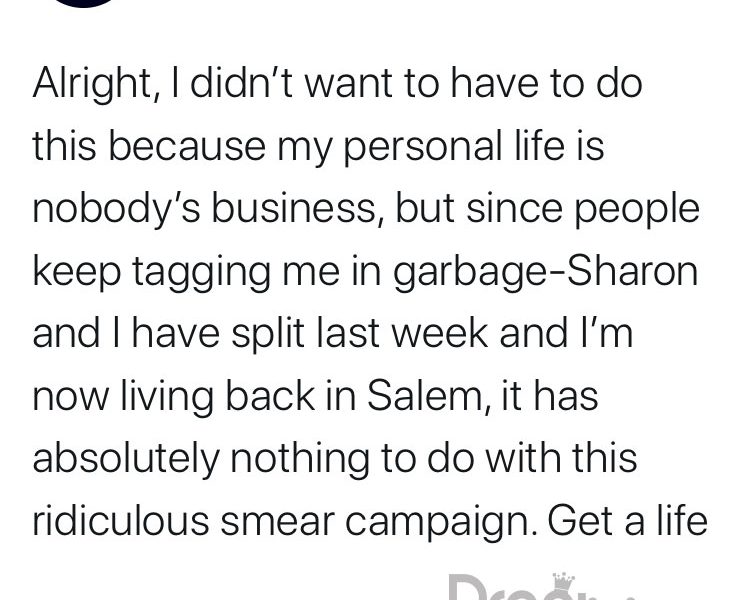Tap the dark profile avatar at top
Viewport: 750px width, 600px height.
85,2
